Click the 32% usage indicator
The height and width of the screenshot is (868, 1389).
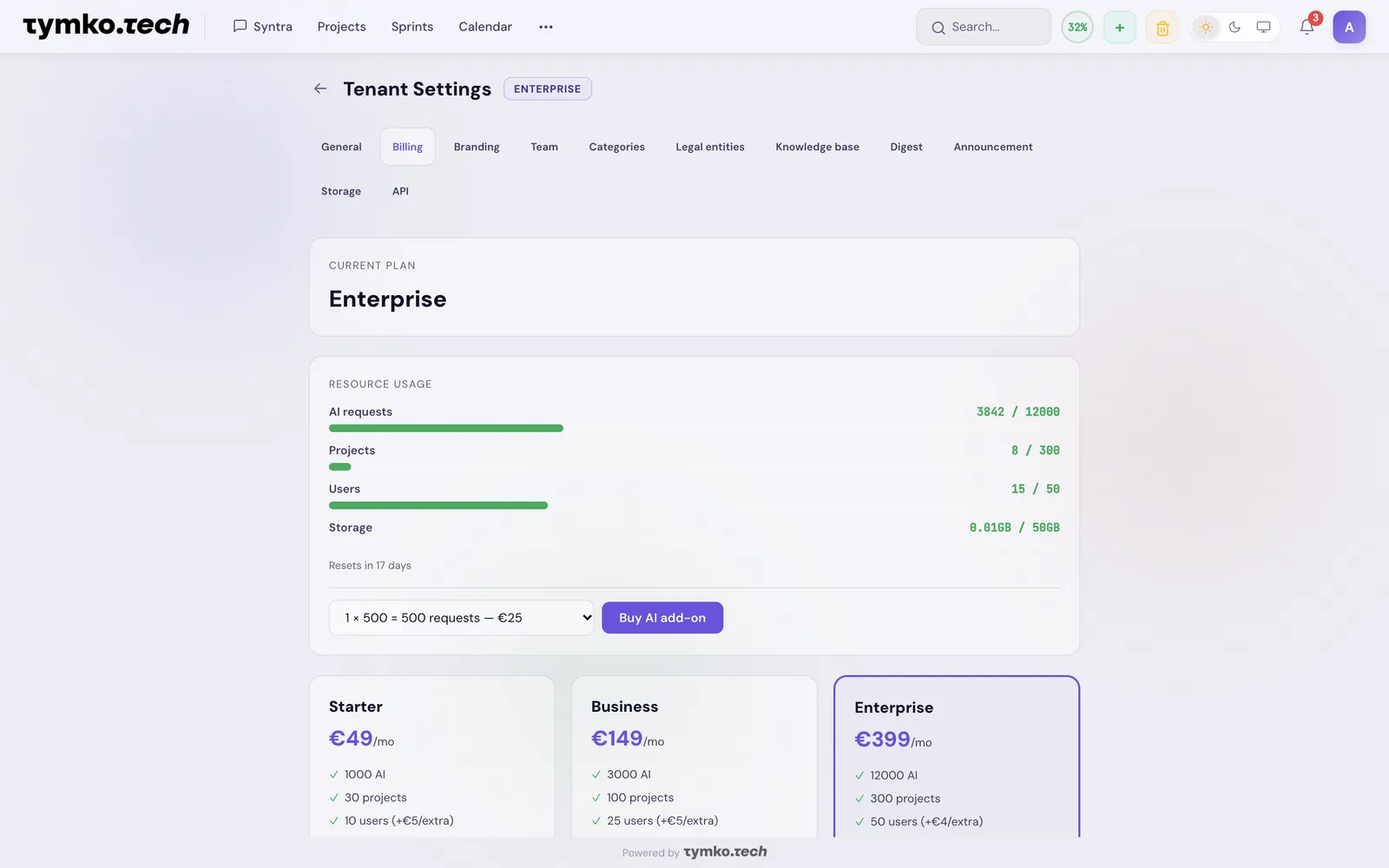coord(1077,27)
